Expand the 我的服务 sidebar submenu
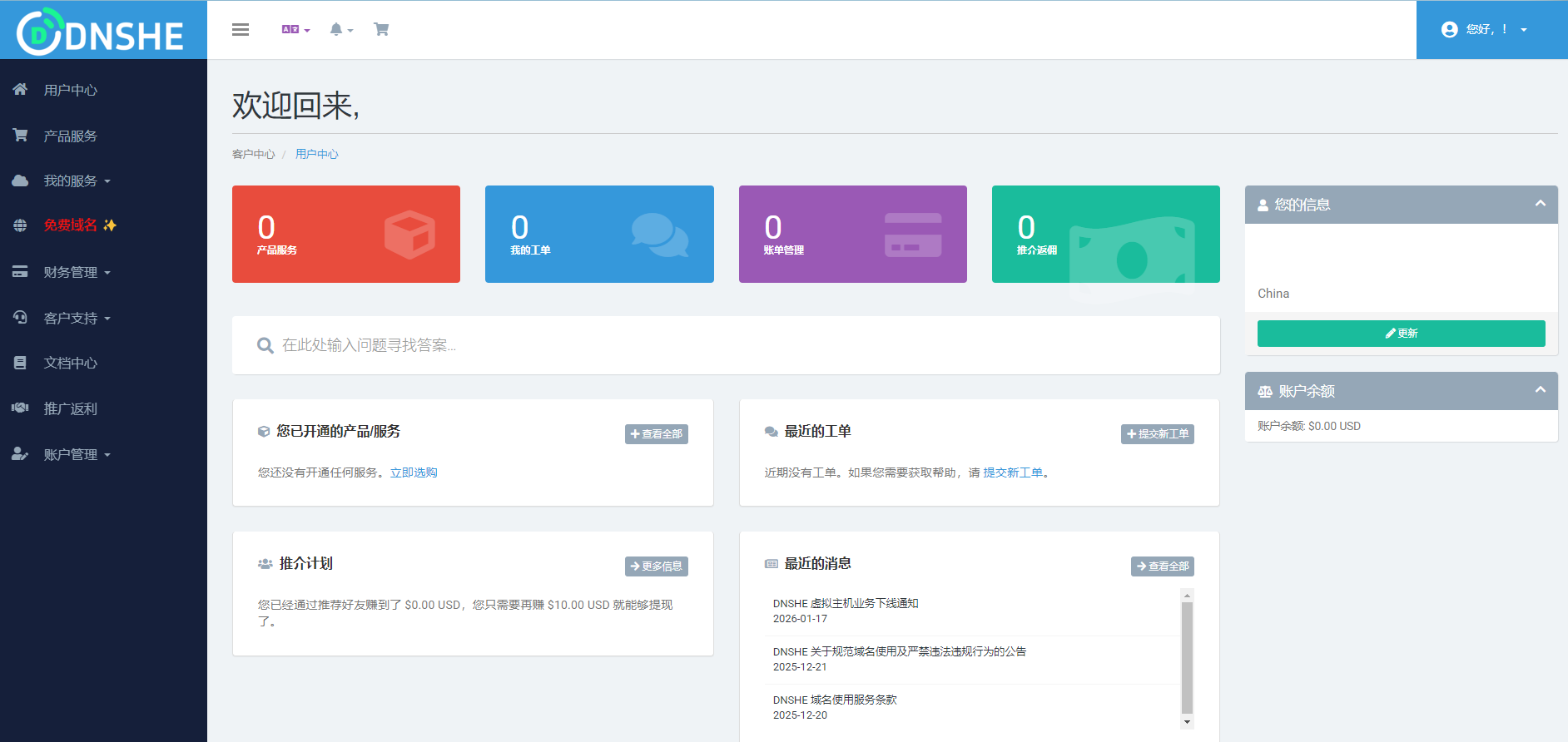Viewport: 1568px width, 742px height. point(77,181)
